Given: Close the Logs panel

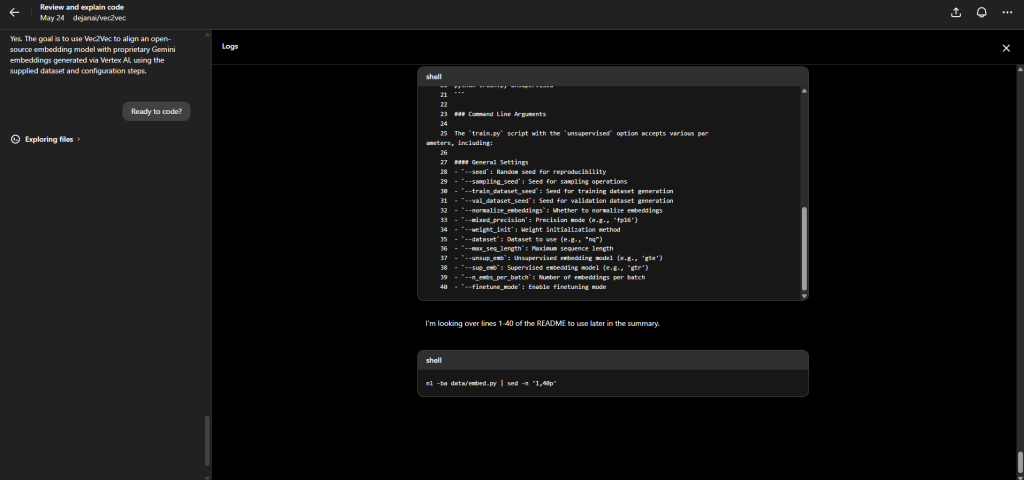Looking at the screenshot, I should tap(1006, 48).
